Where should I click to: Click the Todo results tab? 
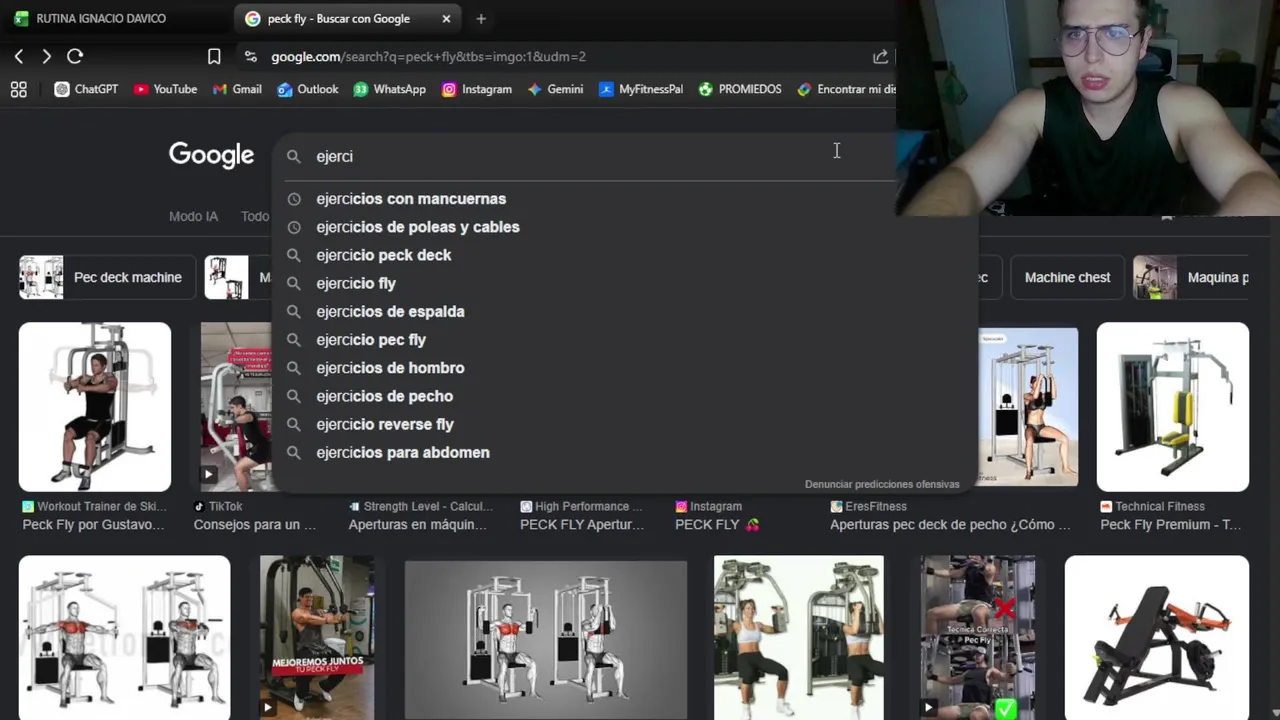tap(255, 216)
